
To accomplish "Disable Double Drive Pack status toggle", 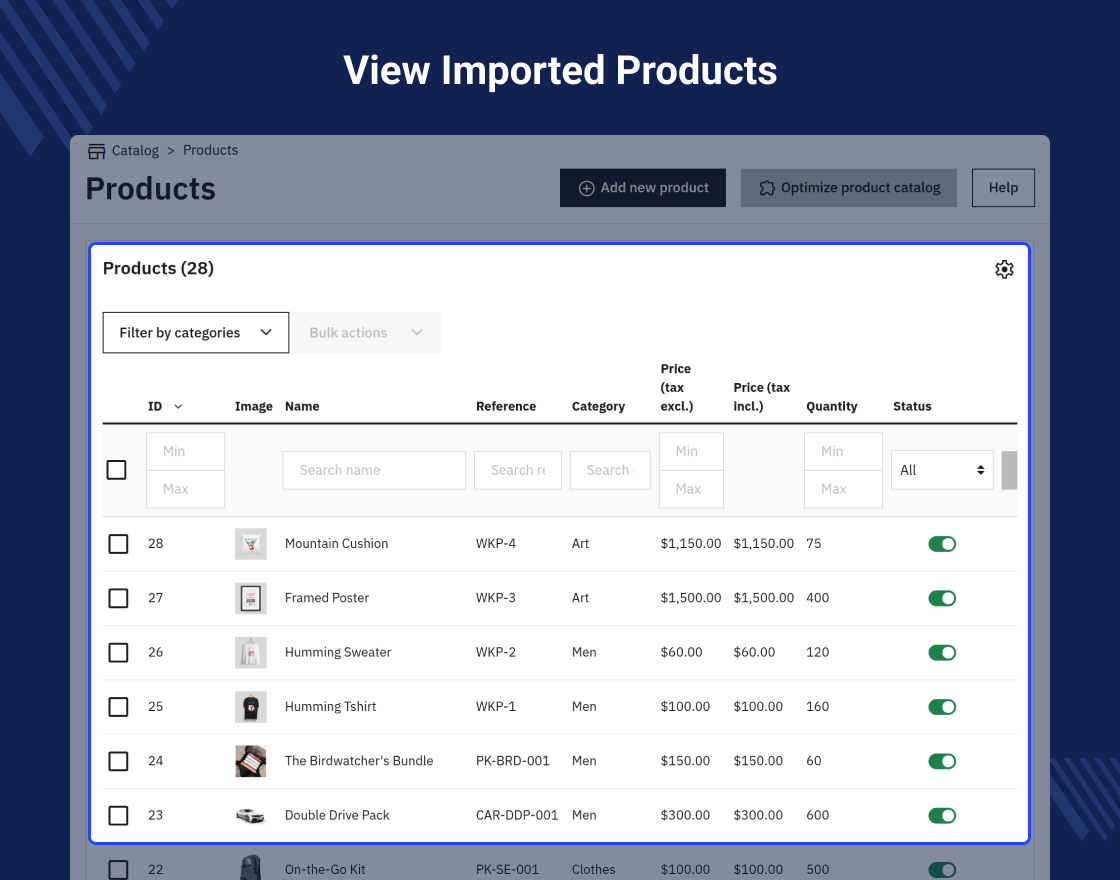I will [x=942, y=815].
